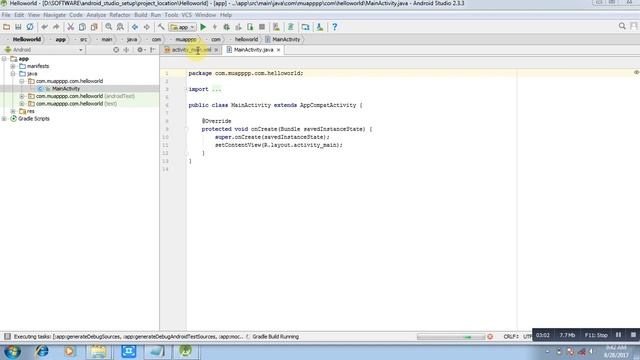640x360 pixels.
Task: Click the Sync Gradle files icon
Action: point(291,27)
